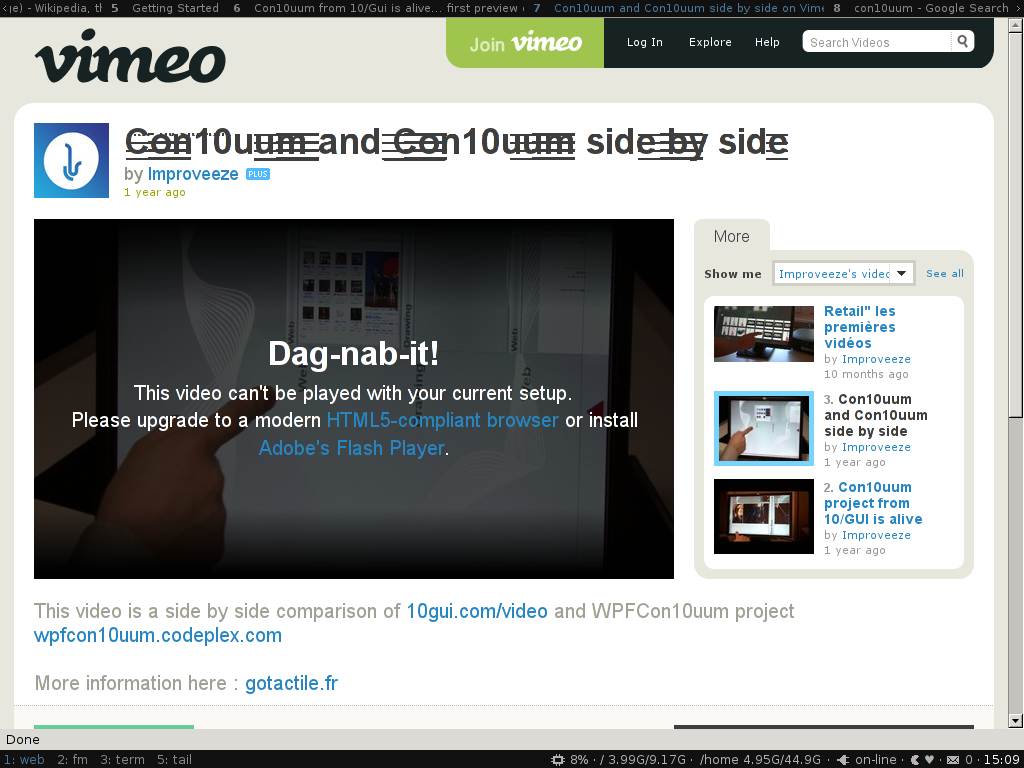1024x768 pixels.
Task: Open the Con10uum project 10/GUI video thumbnail
Action: point(763,516)
